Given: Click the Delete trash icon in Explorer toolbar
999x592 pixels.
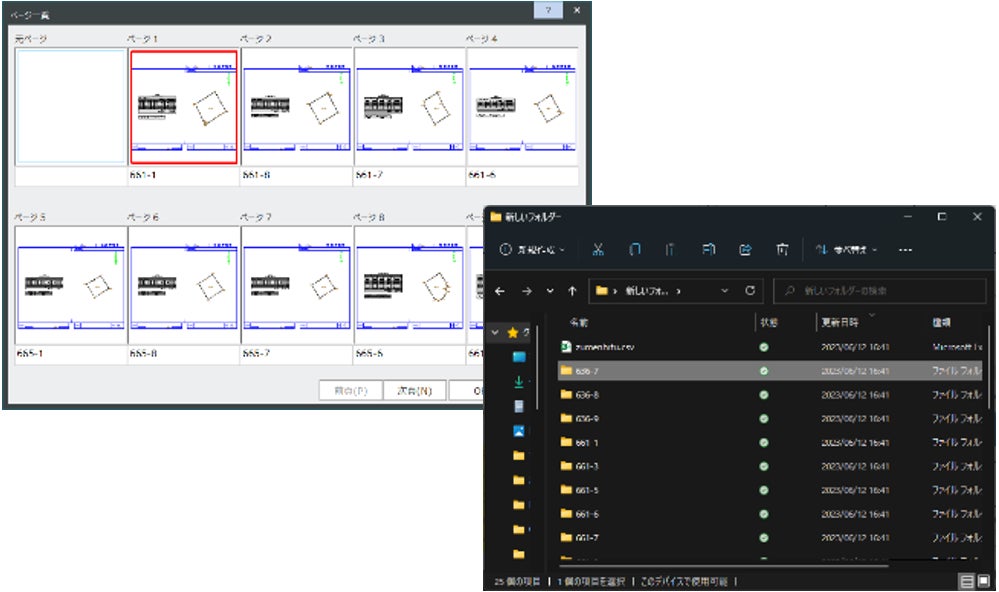Looking at the screenshot, I should [782, 250].
